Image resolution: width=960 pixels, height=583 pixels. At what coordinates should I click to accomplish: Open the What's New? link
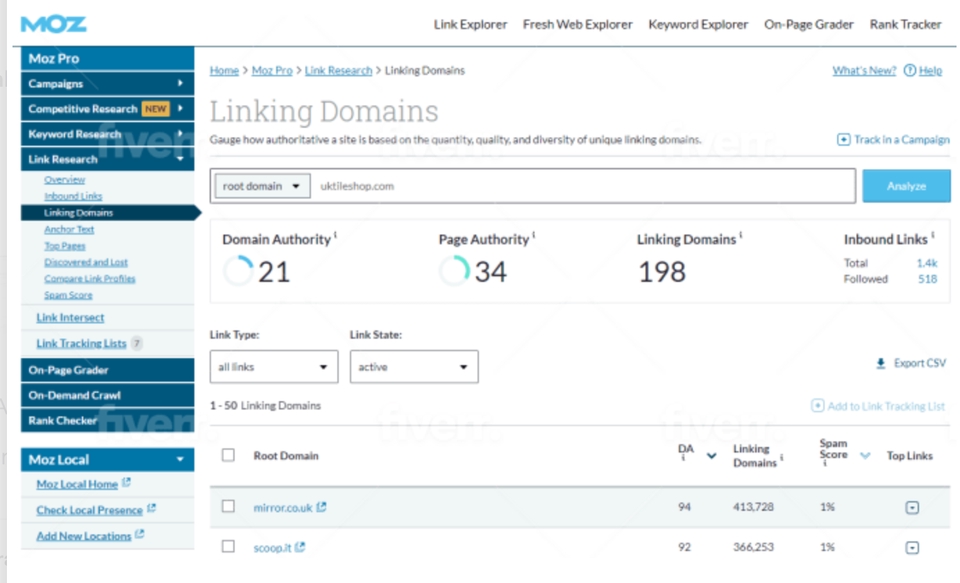pyautogui.click(x=864, y=70)
